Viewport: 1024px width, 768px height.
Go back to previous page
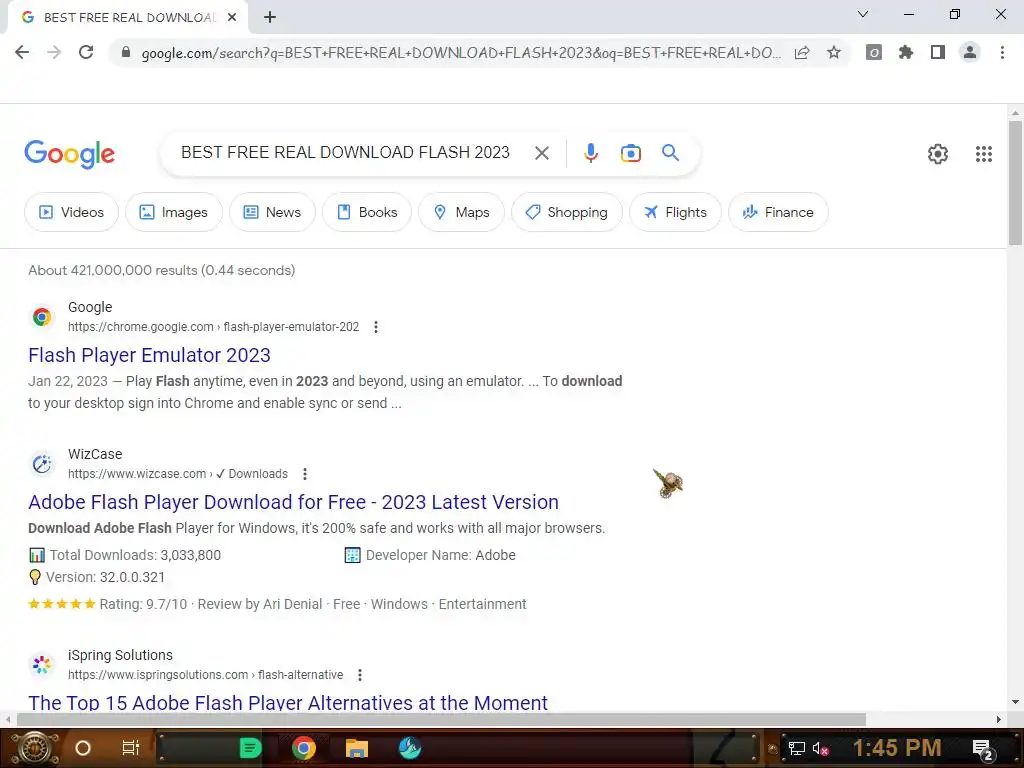tap(22, 52)
